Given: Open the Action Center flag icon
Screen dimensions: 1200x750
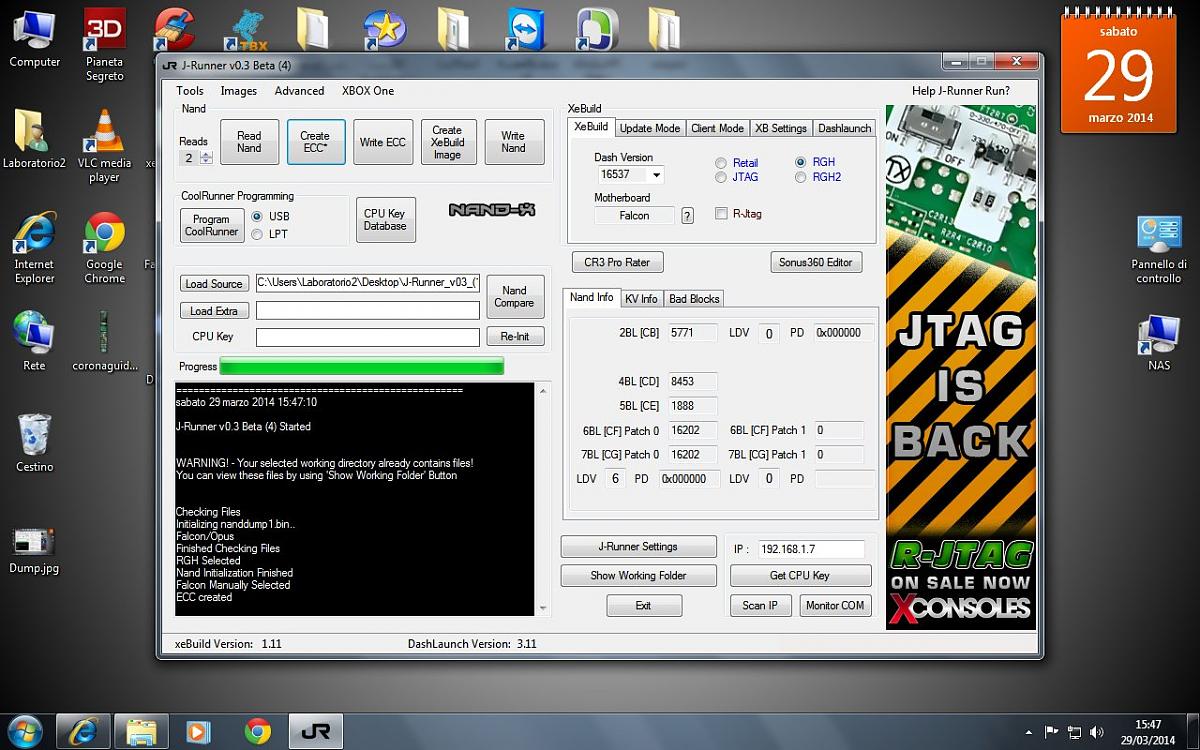Looking at the screenshot, I should [1052, 732].
